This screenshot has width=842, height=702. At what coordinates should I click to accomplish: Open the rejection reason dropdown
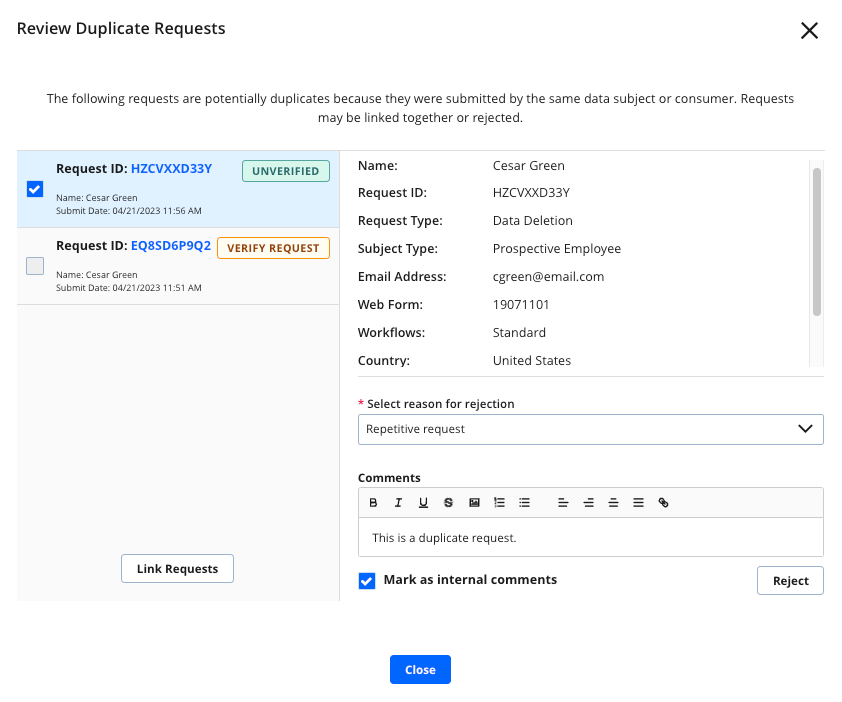(x=590, y=429)
